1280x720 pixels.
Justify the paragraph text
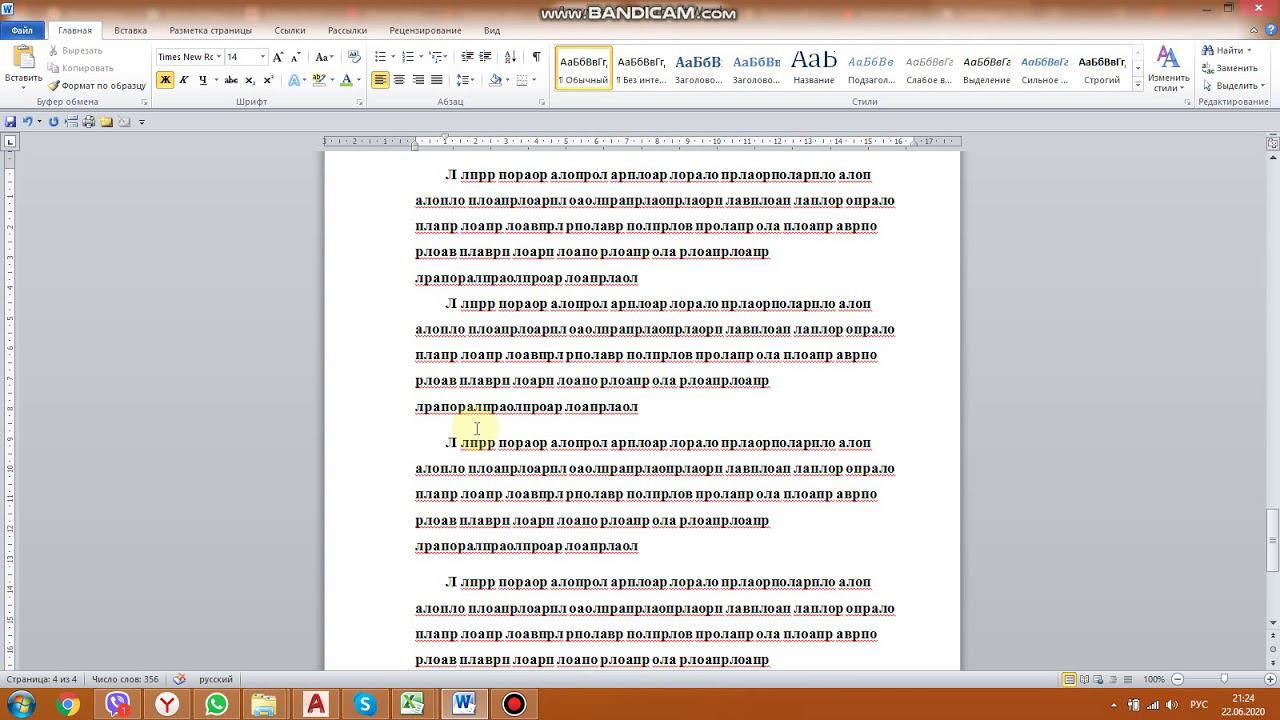click(437, 80)
